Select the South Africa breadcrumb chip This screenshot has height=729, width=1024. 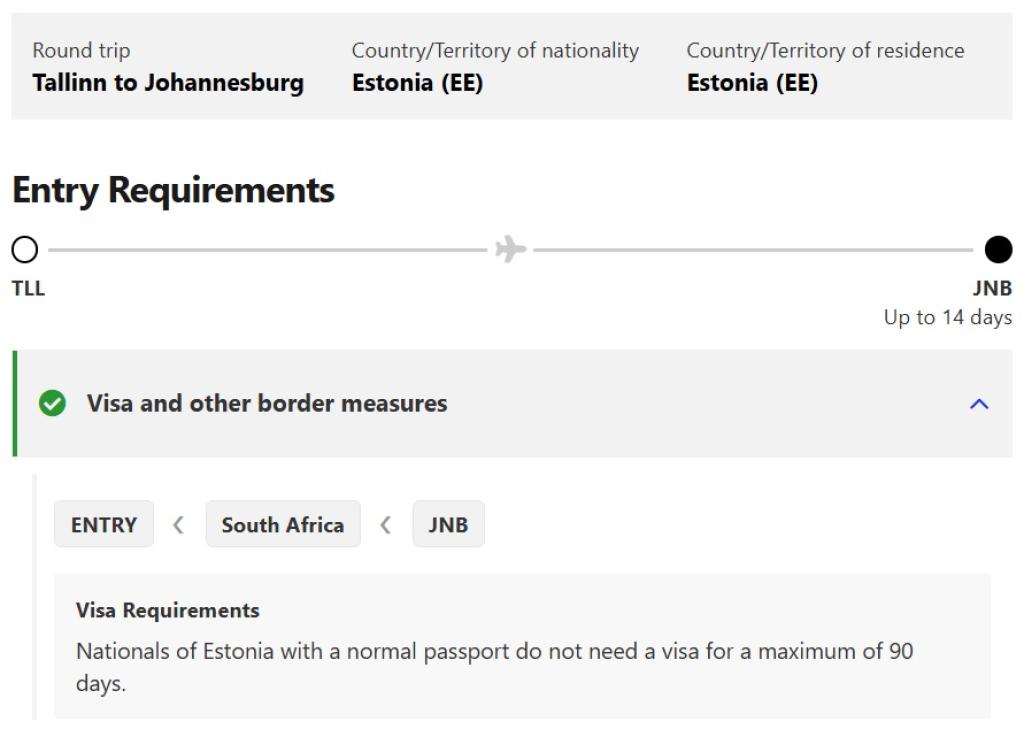283,525
